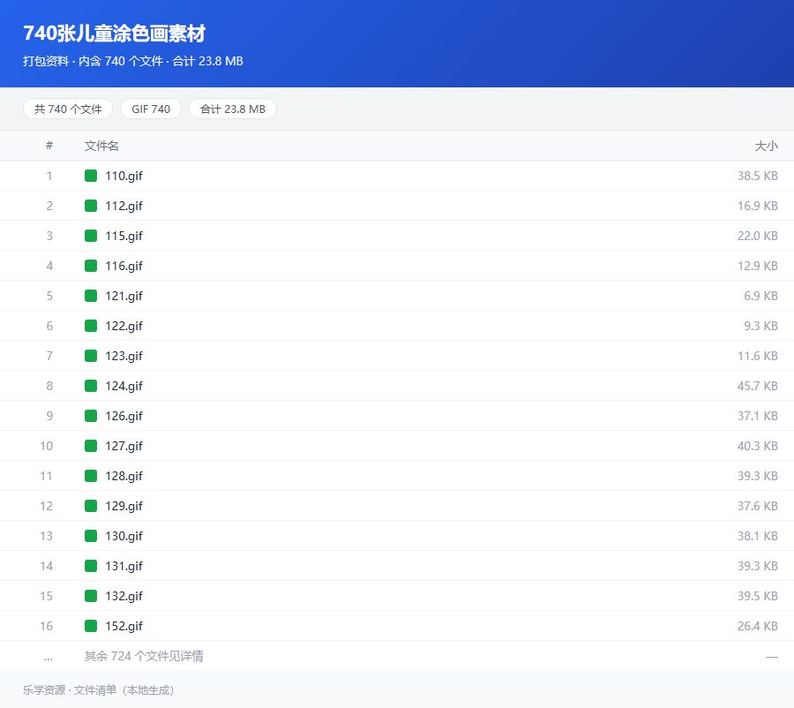Open the file name 110.gif
Image resolution: width=794 pixels, height=708 pixels.
tap(124, 176)
